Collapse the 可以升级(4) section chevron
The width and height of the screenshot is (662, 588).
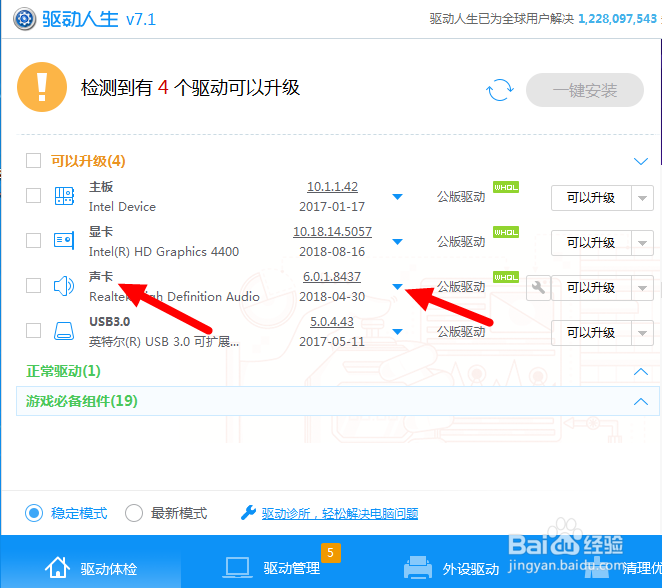(641, 161)
